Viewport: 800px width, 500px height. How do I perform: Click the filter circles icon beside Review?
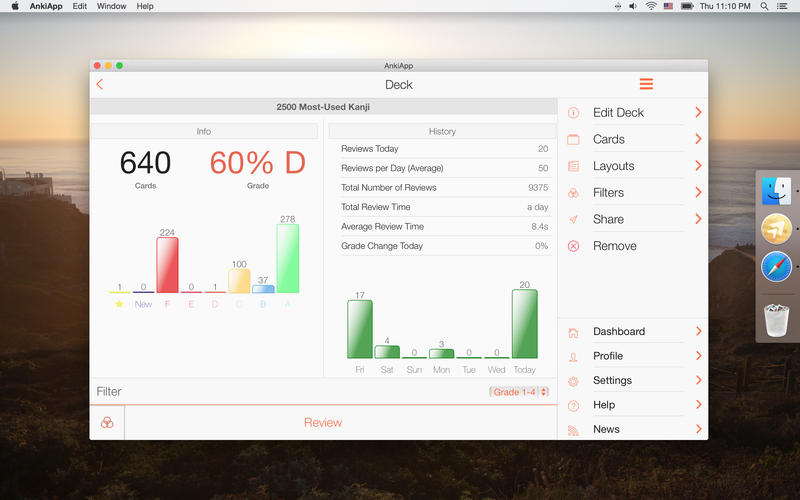click(x=107, y=422)
